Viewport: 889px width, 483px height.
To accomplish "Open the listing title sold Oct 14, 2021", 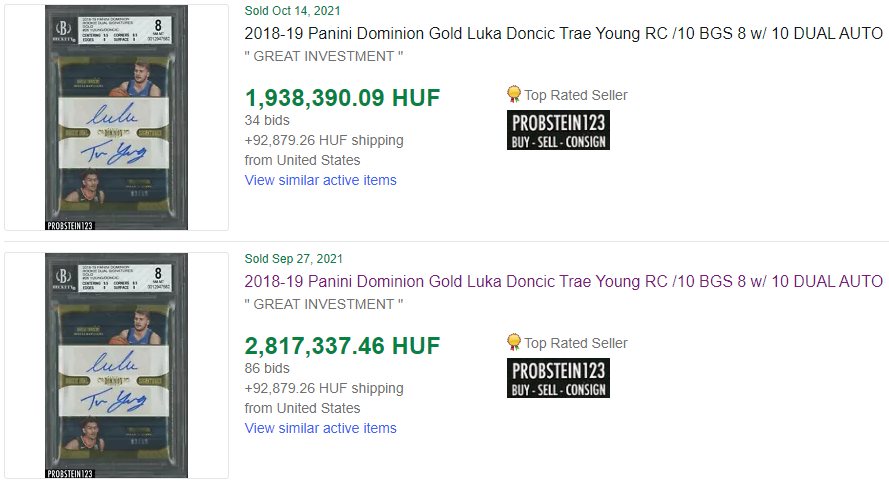I will pyautogui.click(x=563, y=33).
